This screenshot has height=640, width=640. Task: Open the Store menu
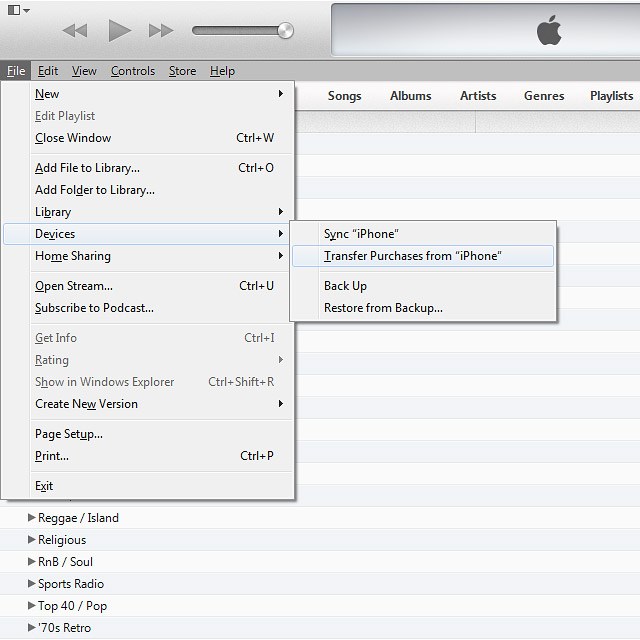[x=182, y=71]
